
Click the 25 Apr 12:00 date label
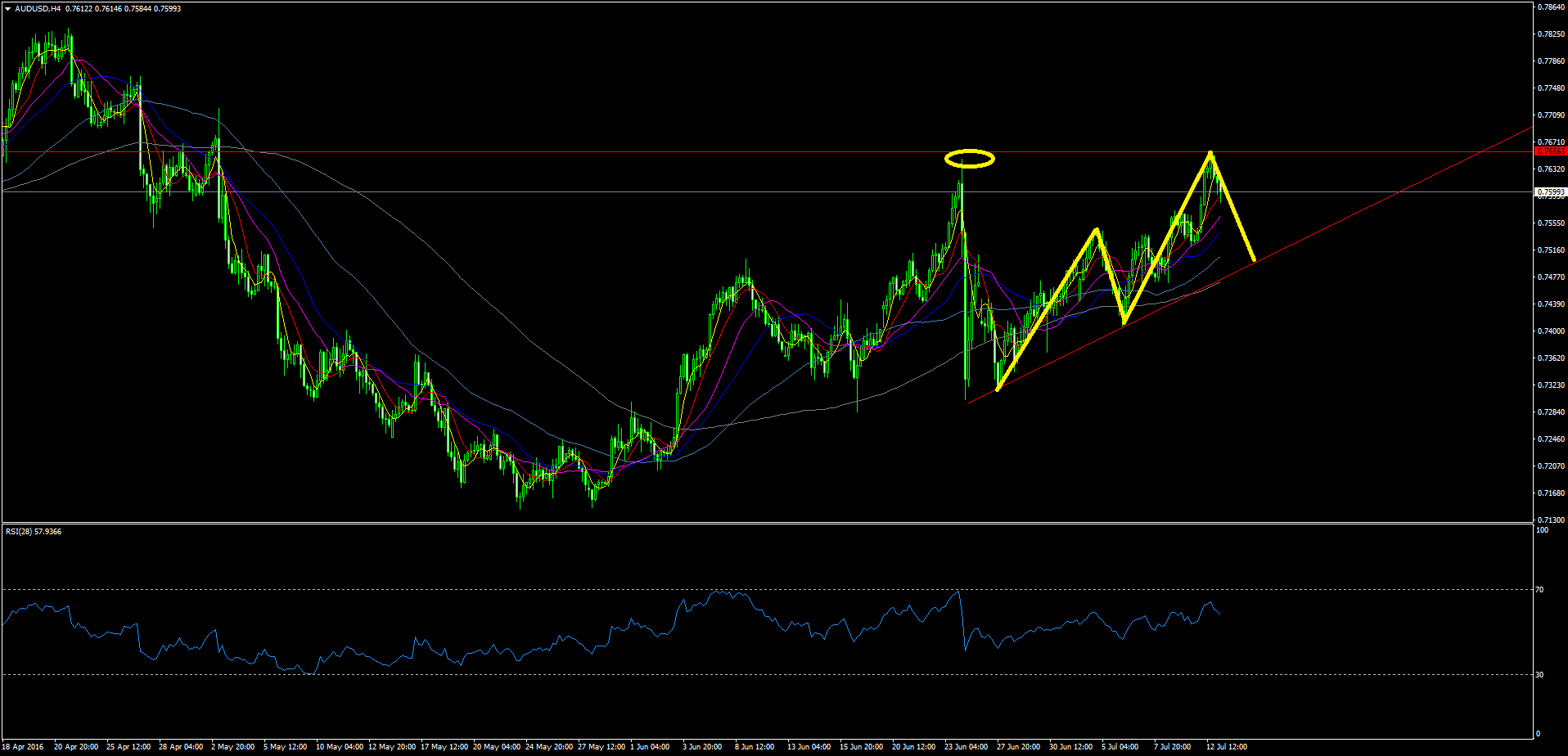(x=128, y=747)
